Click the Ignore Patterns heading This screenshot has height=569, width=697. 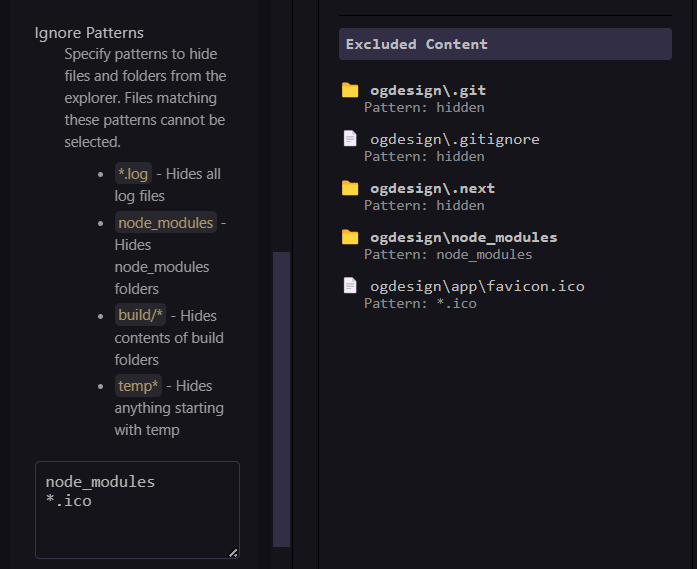[89, 33]
